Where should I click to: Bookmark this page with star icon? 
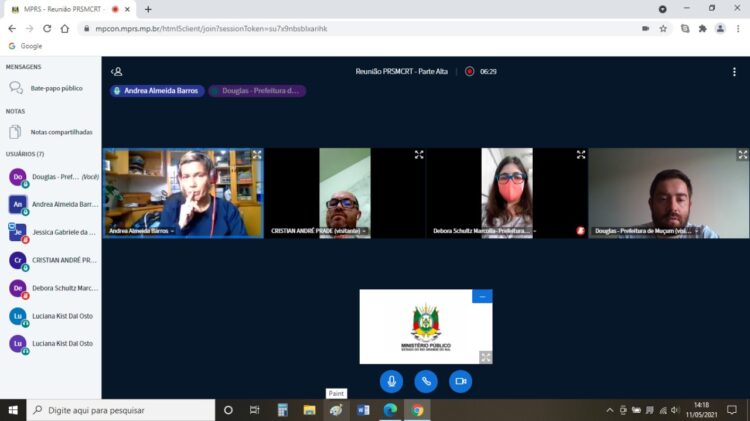pyautogui.click(x=663, y=29)
